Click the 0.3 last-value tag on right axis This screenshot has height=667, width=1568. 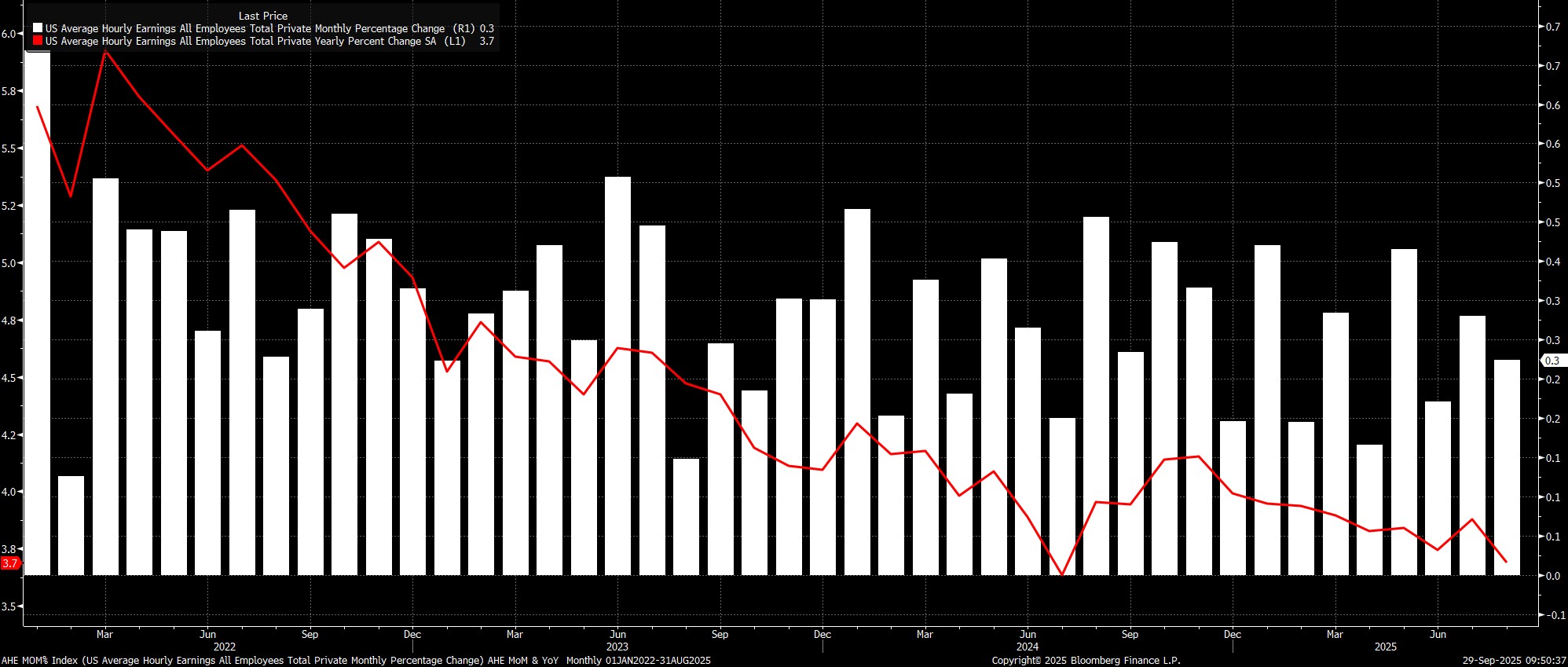coord(1552,361)
